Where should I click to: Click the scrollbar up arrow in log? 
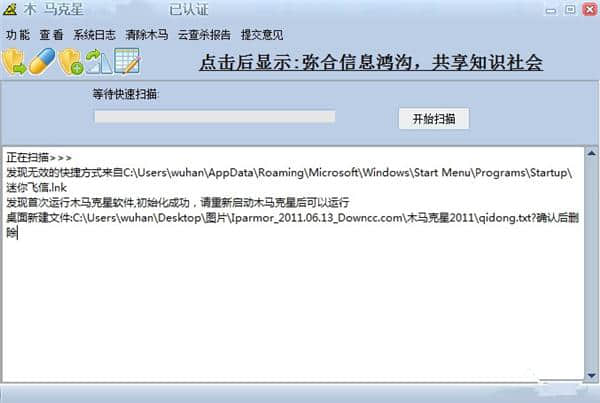591,153
